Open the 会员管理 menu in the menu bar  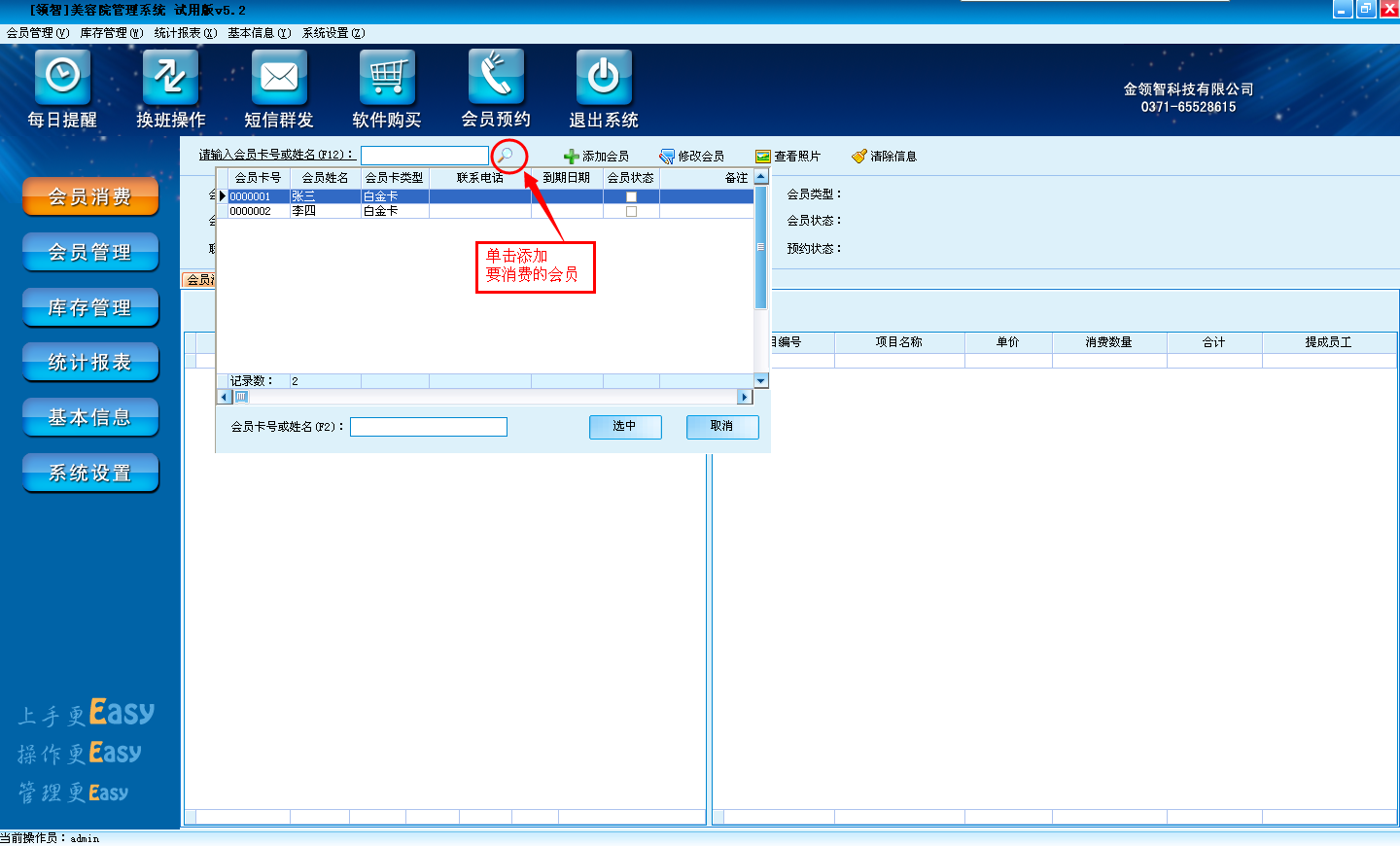click(x=37, y=33)
